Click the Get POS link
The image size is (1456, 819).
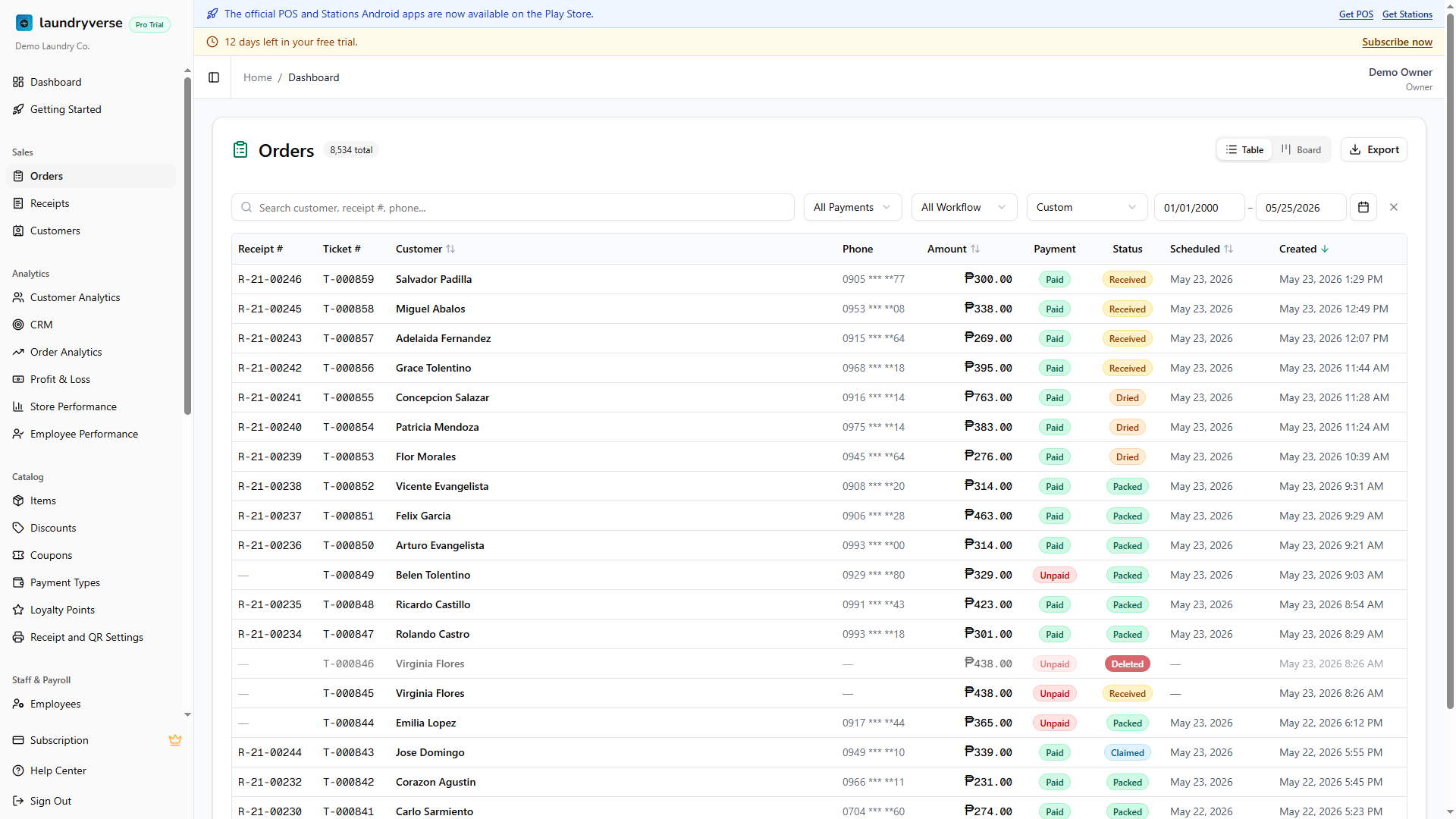[x=1356, y=14]
